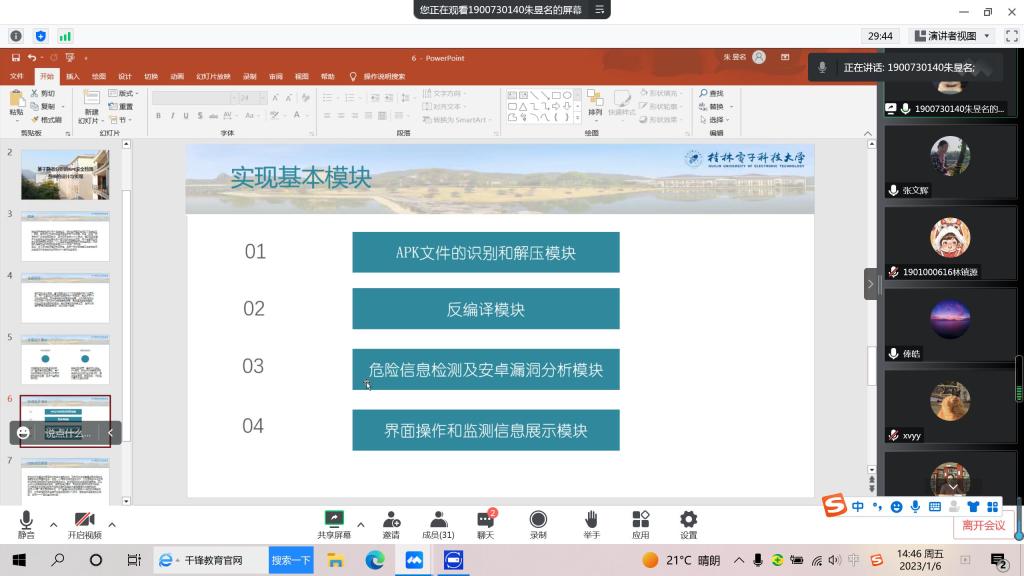
Task: Raise hand using the 举手 button
Action: [591, 524]
